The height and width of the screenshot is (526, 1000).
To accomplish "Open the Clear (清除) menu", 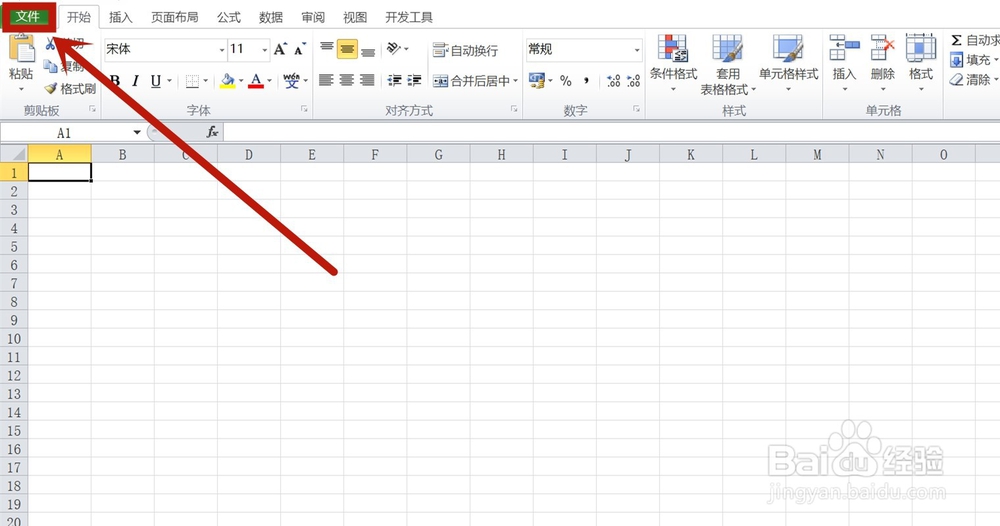I will pos(973,80).
